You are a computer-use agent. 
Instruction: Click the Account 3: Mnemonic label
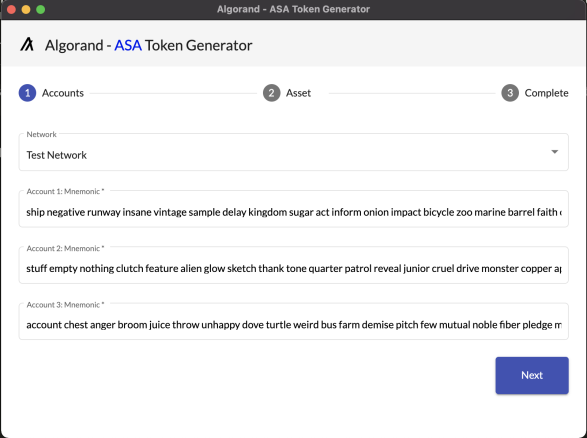(x=65, y=305)
